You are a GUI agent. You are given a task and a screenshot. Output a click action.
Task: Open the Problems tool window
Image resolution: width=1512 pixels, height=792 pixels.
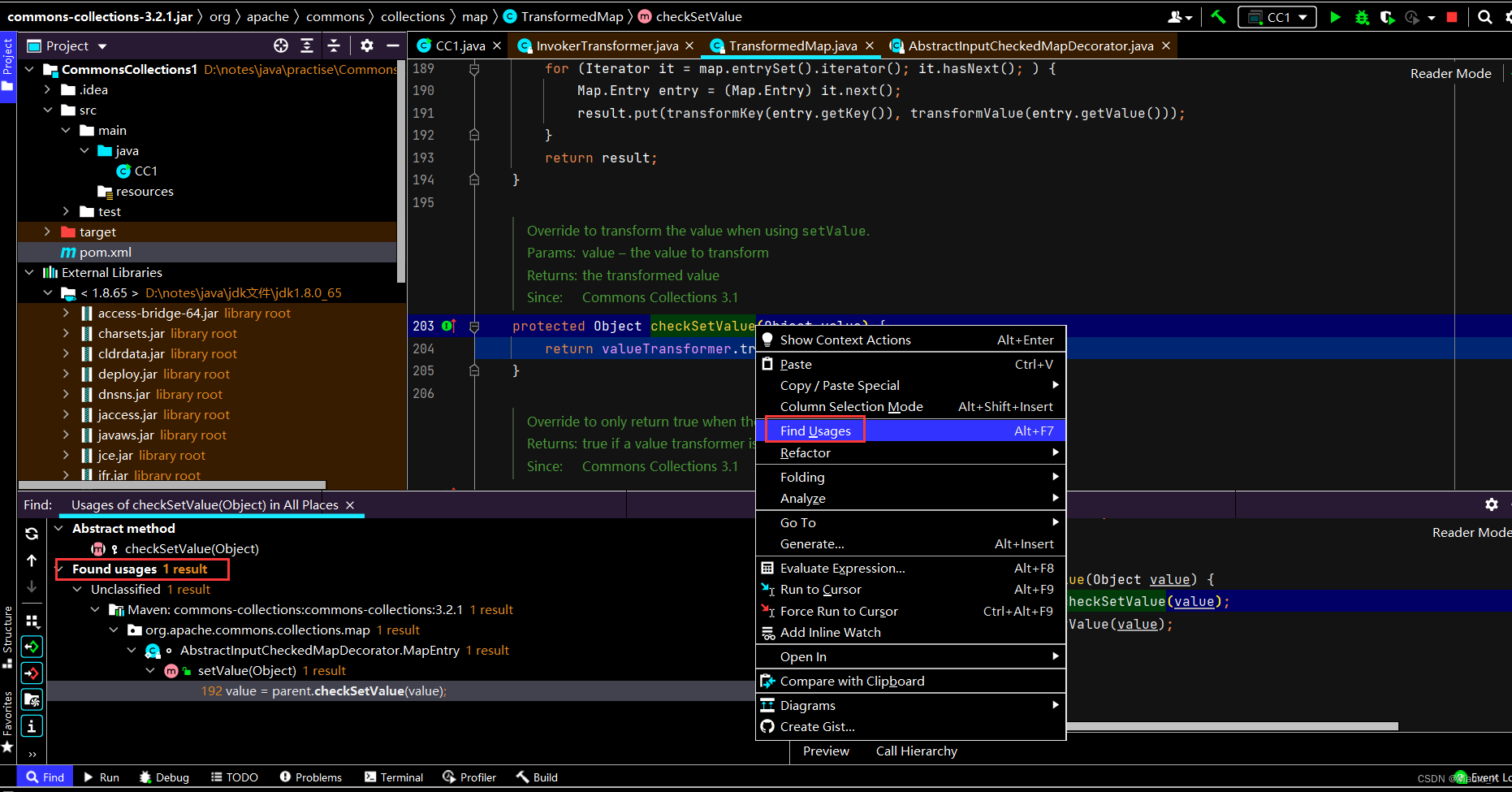pyautogui.click(x=310, y=777)
